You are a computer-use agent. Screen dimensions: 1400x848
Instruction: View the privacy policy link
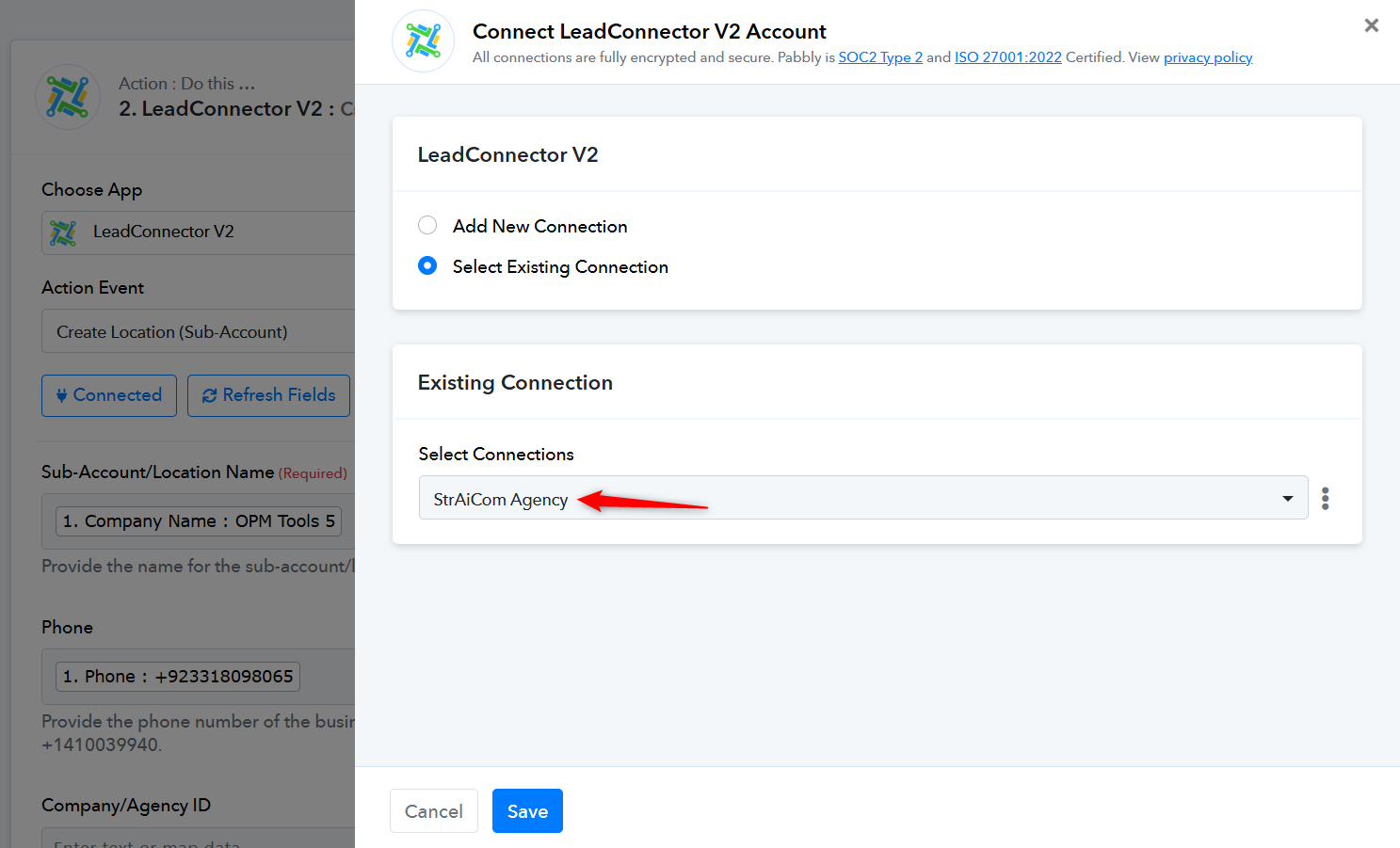tap(1208, 57)
